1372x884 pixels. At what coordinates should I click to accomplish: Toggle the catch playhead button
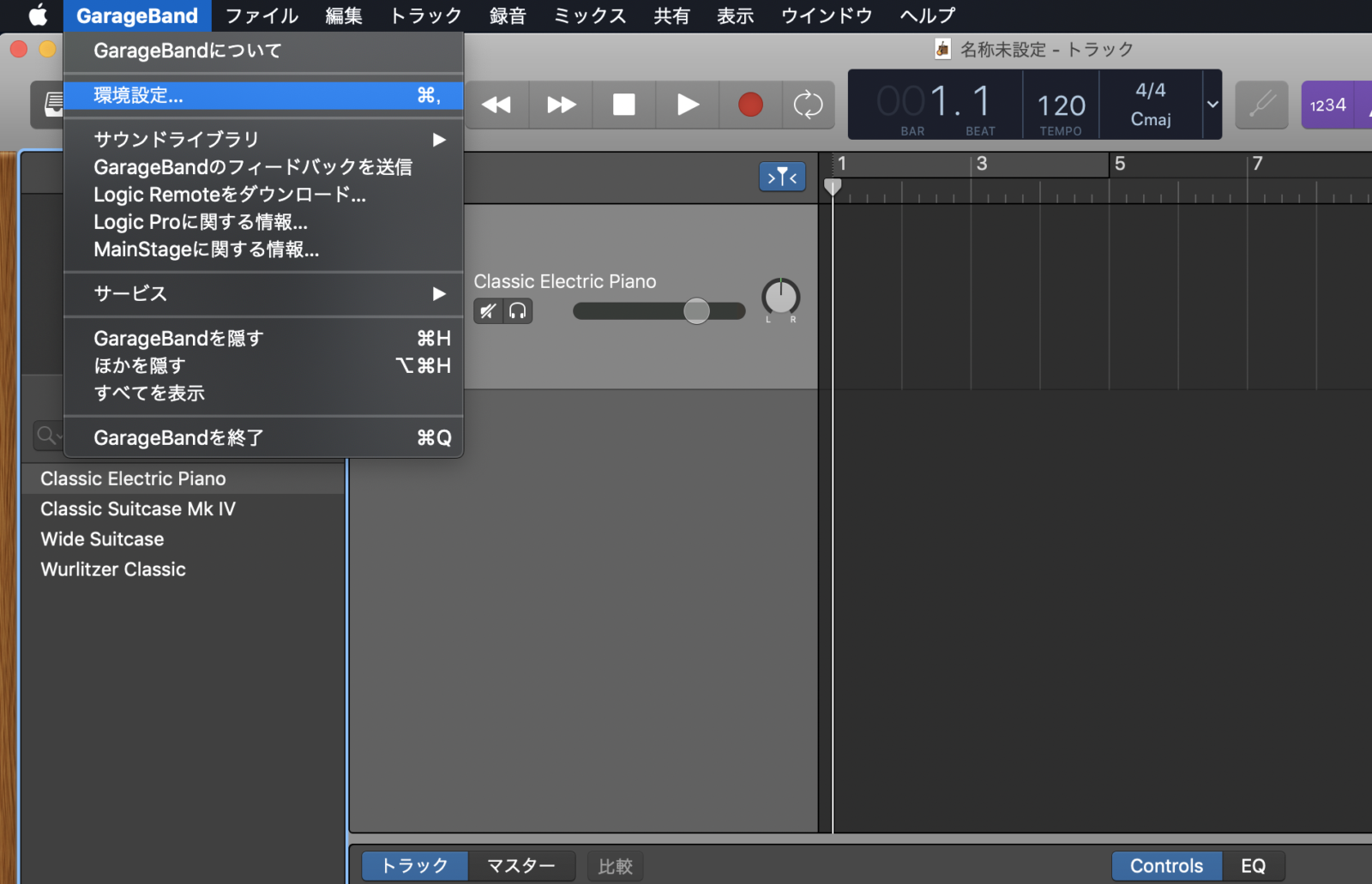(782, 177)
